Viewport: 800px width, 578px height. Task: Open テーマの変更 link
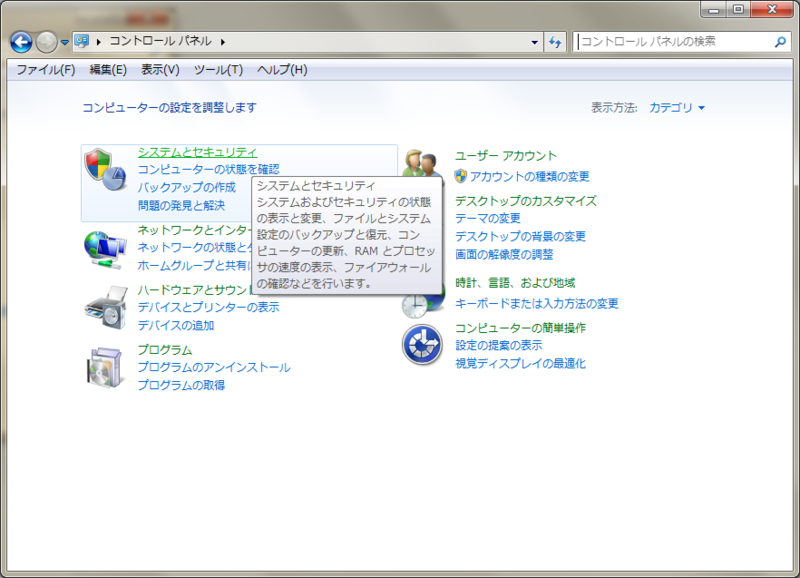488,218
